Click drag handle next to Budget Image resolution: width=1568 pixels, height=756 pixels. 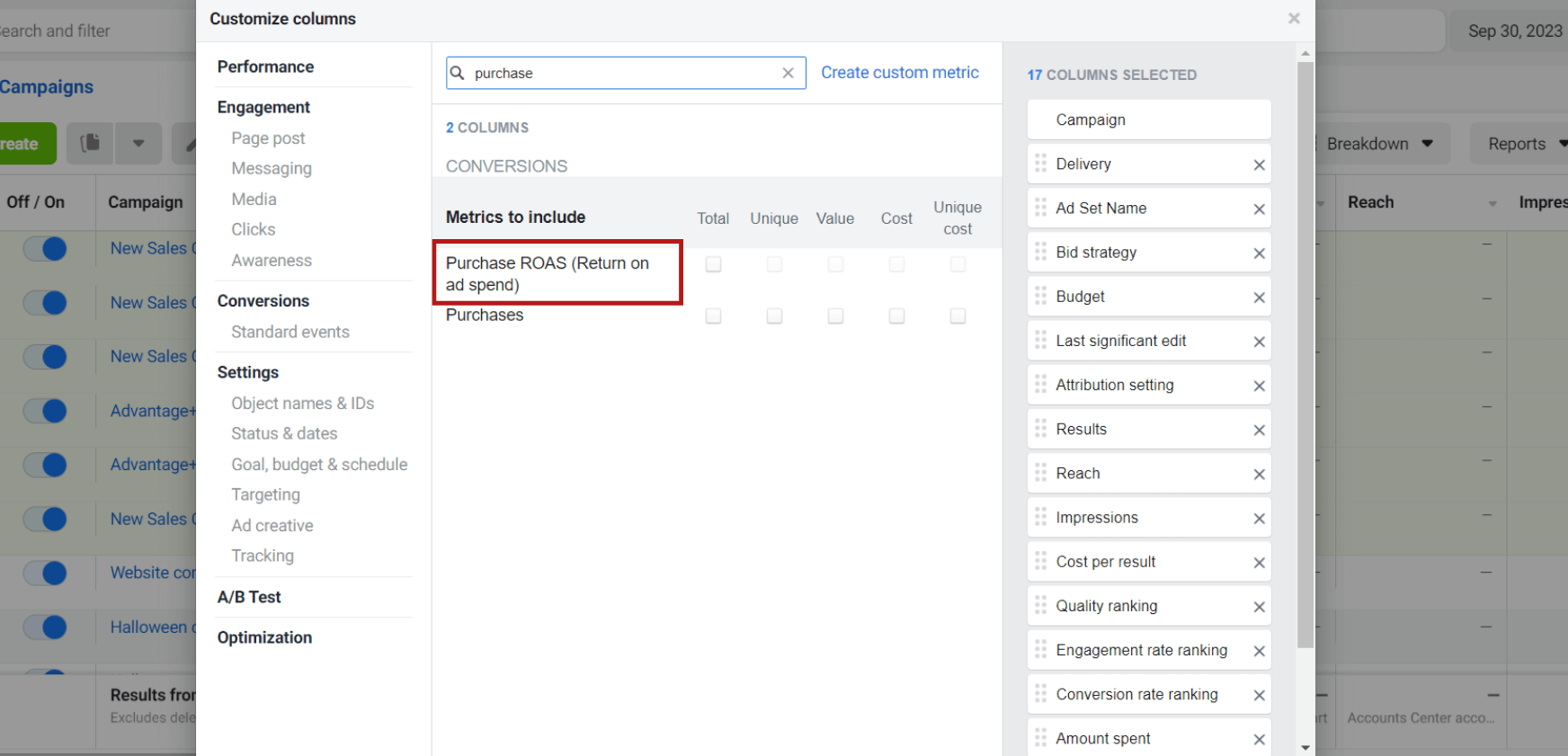[x=1040, y=297]
